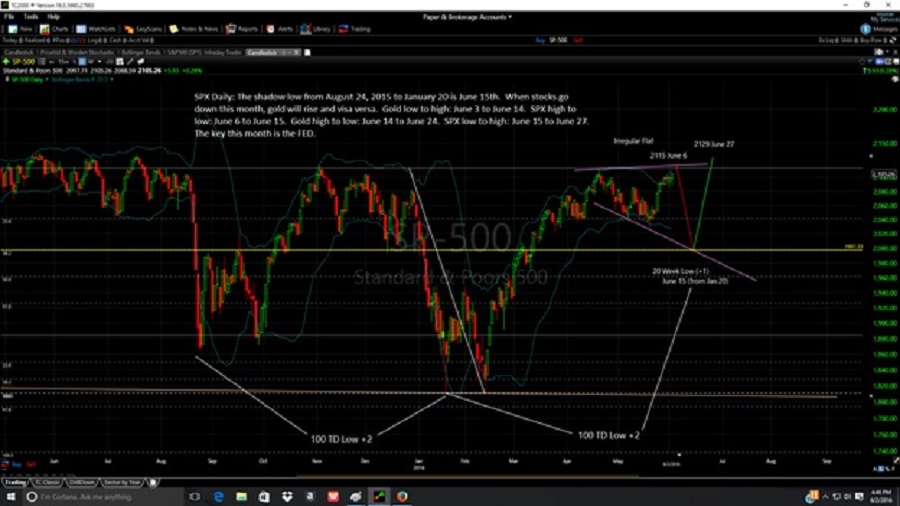Screen dimensions: 900x506
Task: Open Alerts from the toolbar
Action: pyautogui.click(x=280, y=29)
